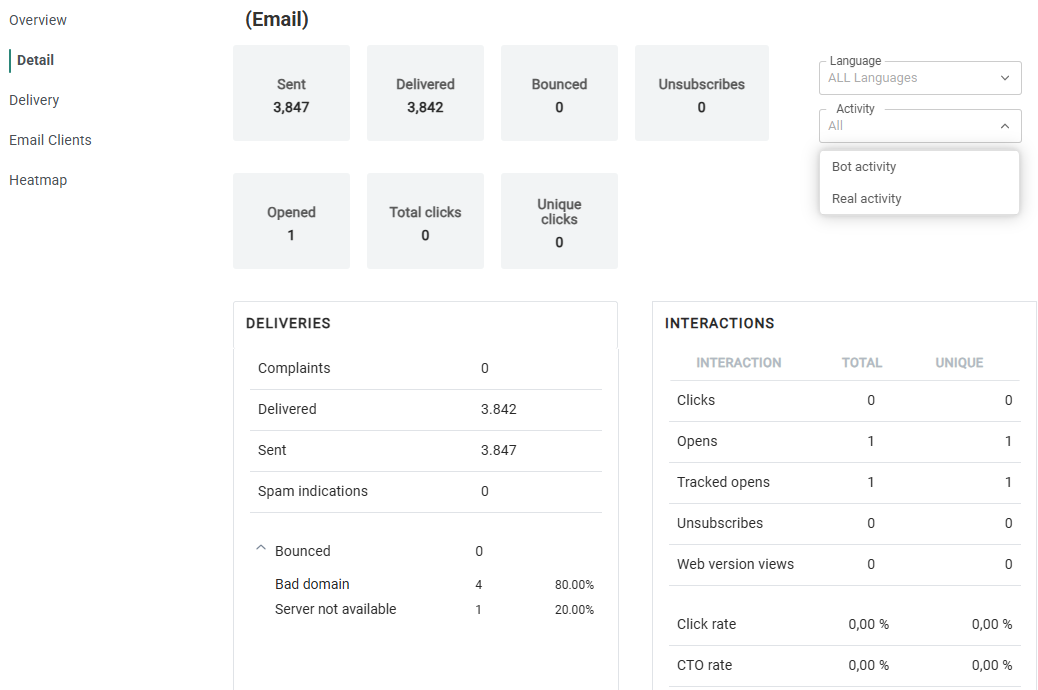Click the Total clicks card

tap(425, 222)
